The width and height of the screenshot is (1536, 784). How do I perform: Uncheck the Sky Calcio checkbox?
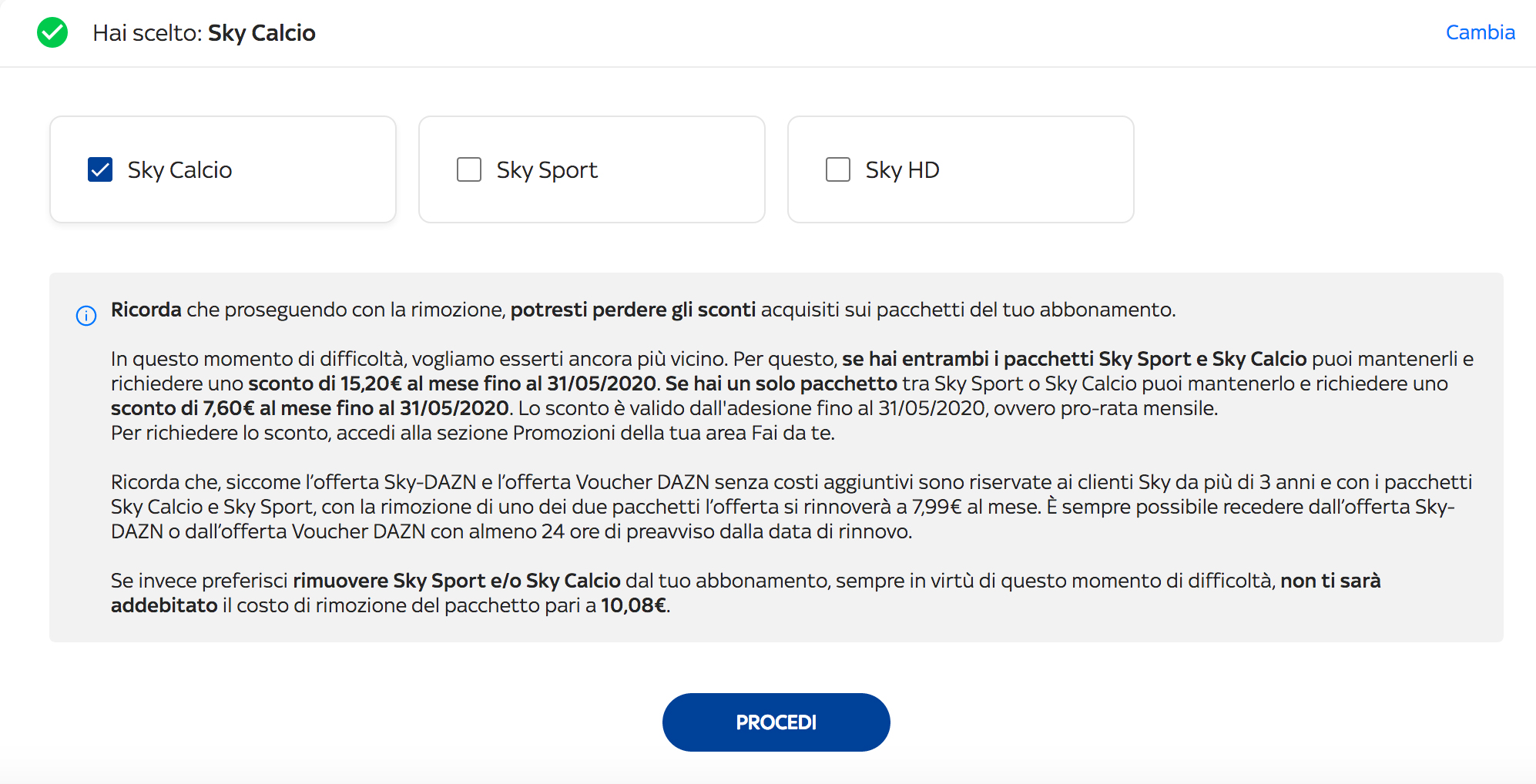[100, 169]
